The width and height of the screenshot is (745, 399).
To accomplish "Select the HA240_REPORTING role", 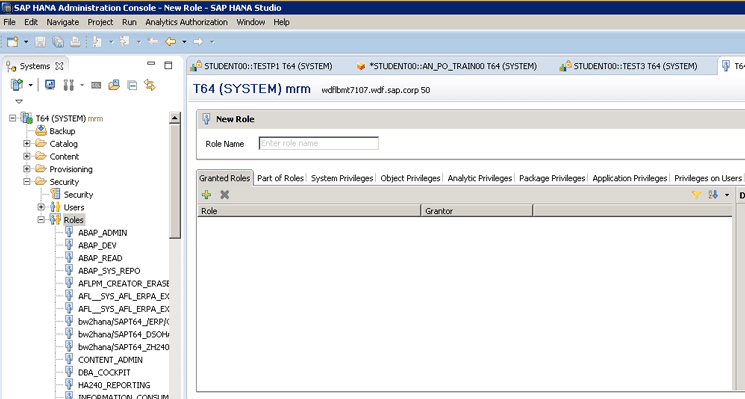I will click(114, 385).
